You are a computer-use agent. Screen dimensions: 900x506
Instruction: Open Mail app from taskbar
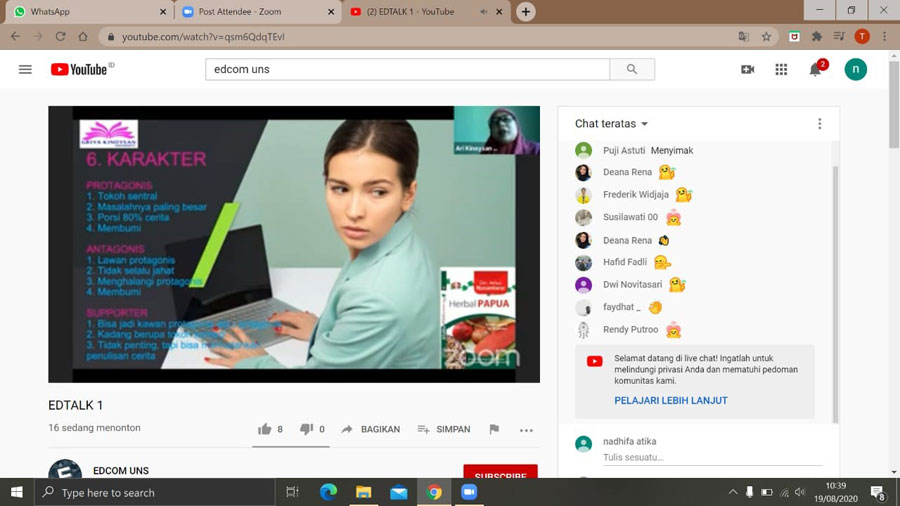point(399,492)
